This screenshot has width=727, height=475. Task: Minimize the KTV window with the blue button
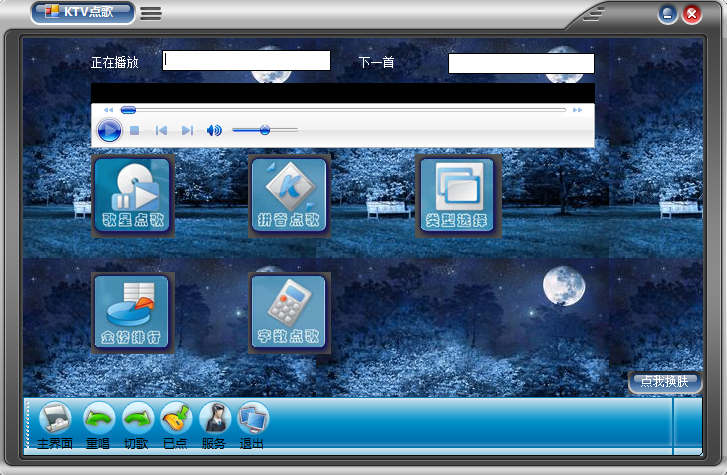pyautogui.click(x=668, y=14)
